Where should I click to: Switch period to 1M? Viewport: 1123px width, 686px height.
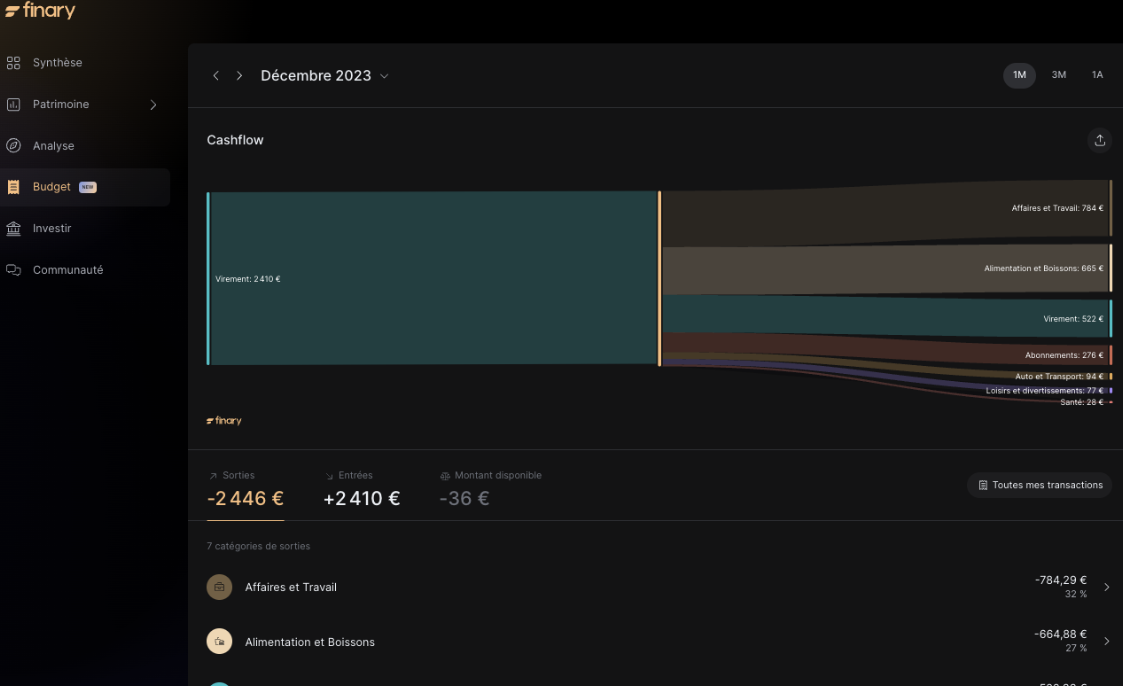1019,75
